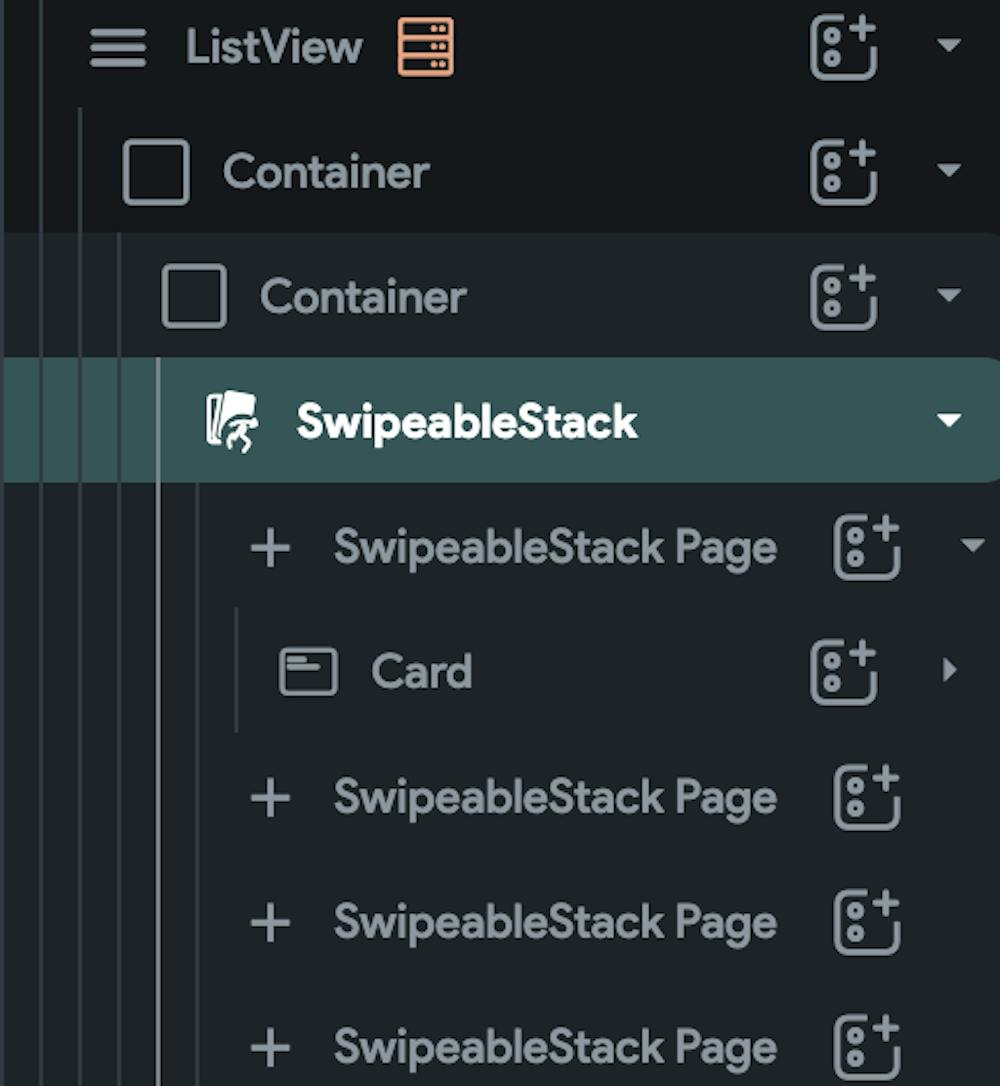Select the Card tree item
The width and height of the screenshot is (1000, 1086).
point(423,672)
